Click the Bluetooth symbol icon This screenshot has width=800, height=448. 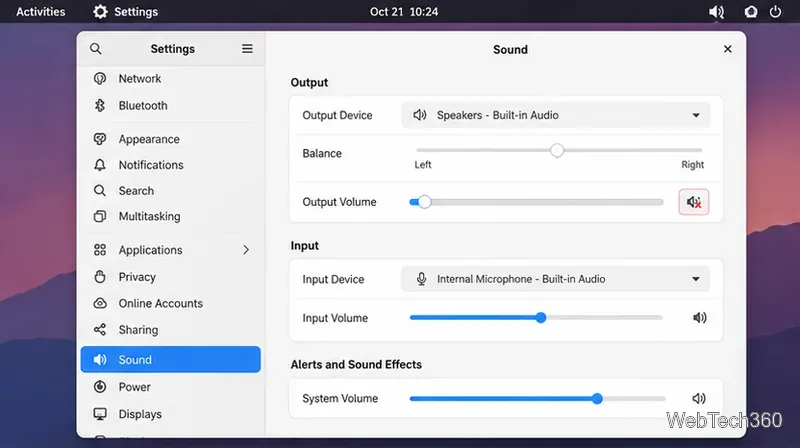coord(100,105)
